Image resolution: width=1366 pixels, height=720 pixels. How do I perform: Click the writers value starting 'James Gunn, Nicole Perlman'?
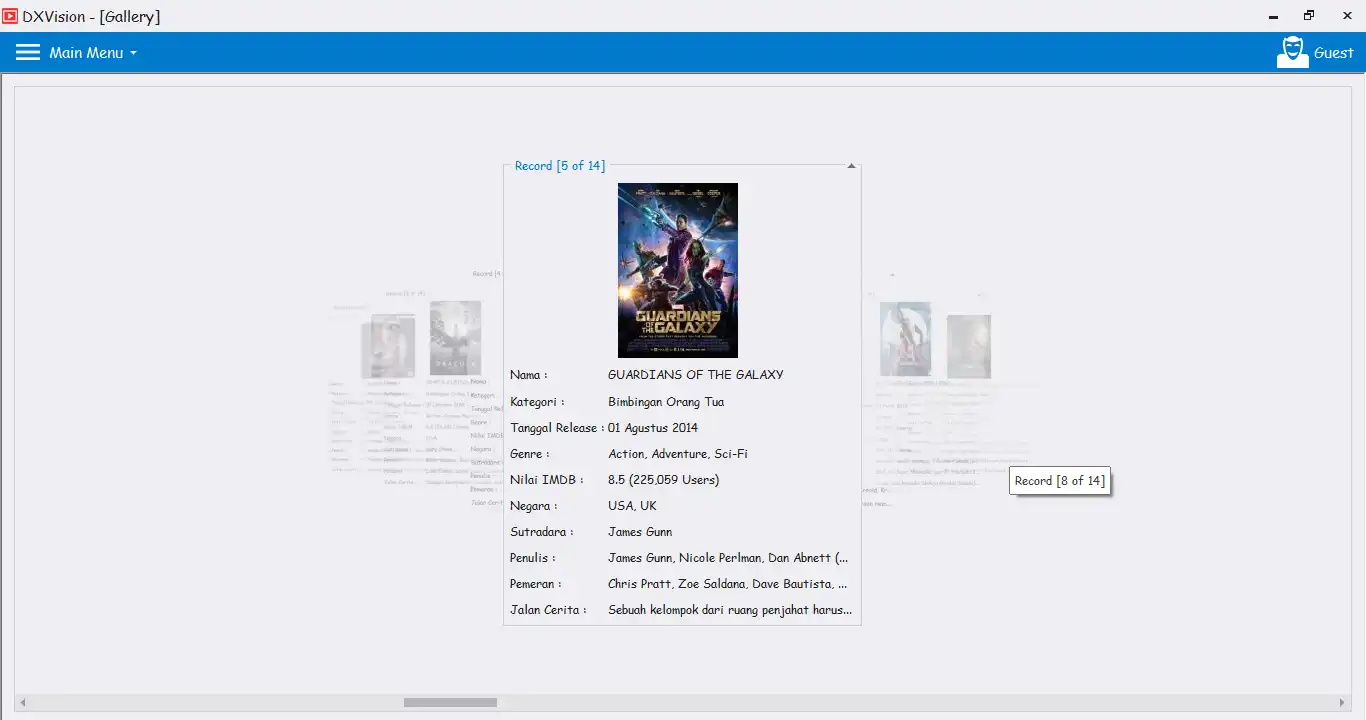tap(728, 558)
